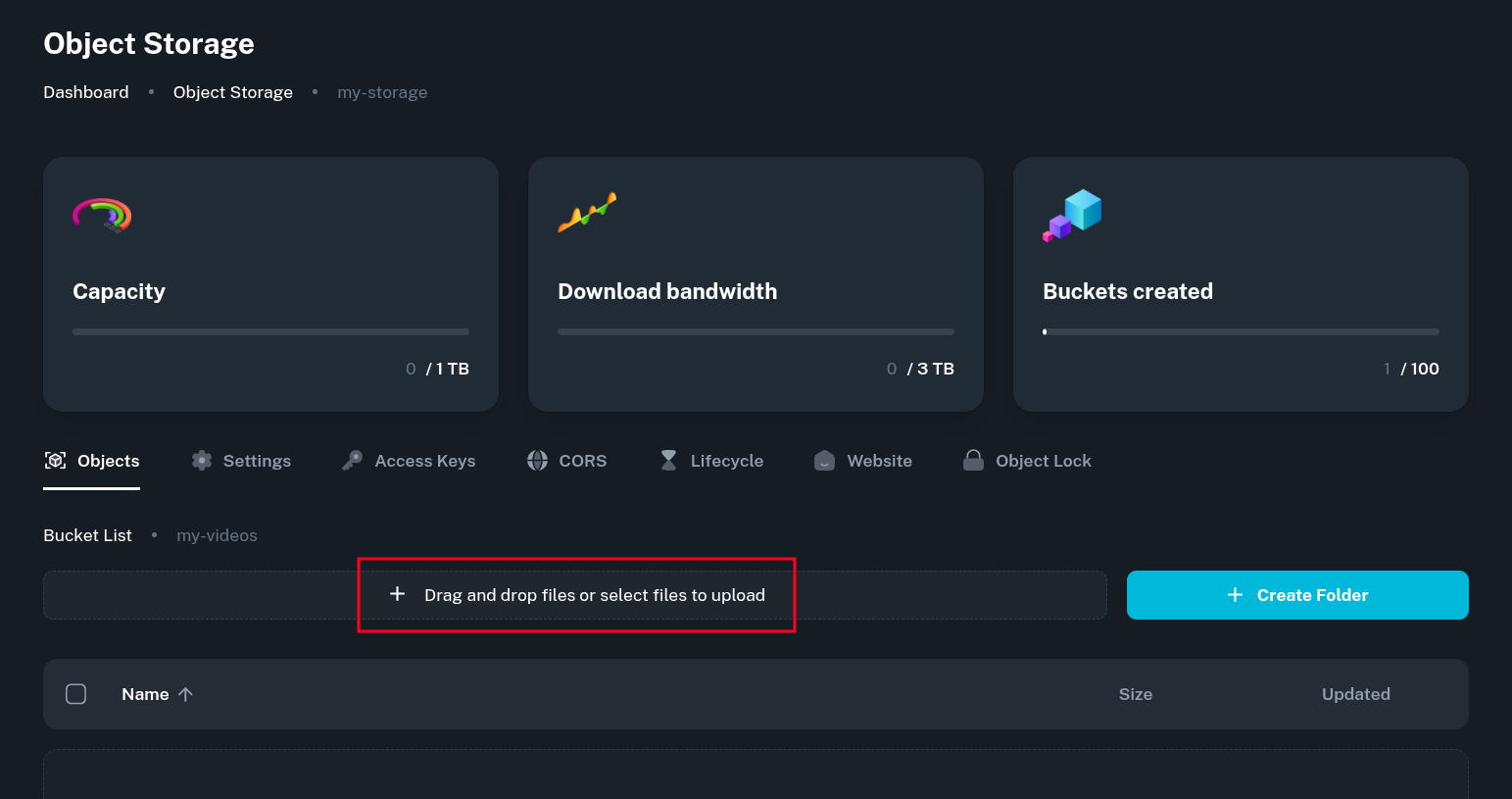Viewport: 1512px width, 799px height.
Task: Click the CORS globe icon
Action: (x=537, y=461)
